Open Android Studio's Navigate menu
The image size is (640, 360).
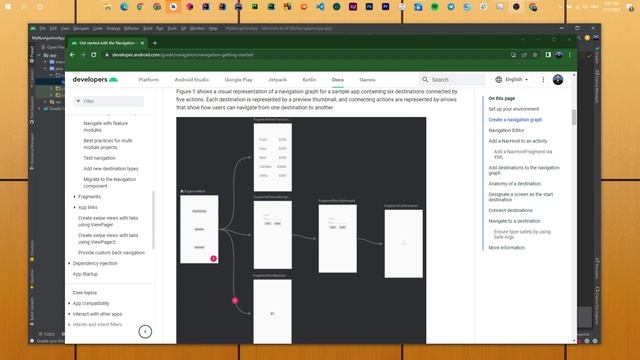pos(81,29)
